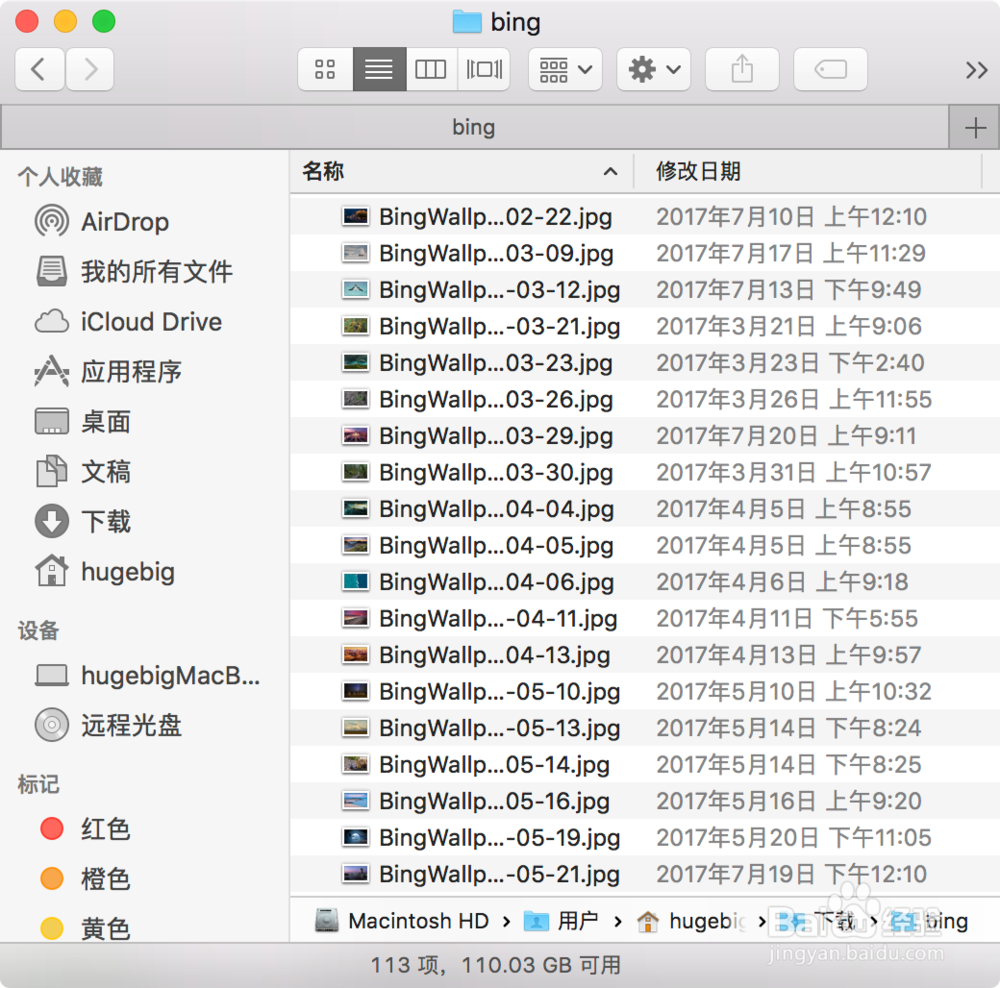Filter by the 橙色 tag
The height and width of the screenshot is (988, 1000).
tap(85, 878)
